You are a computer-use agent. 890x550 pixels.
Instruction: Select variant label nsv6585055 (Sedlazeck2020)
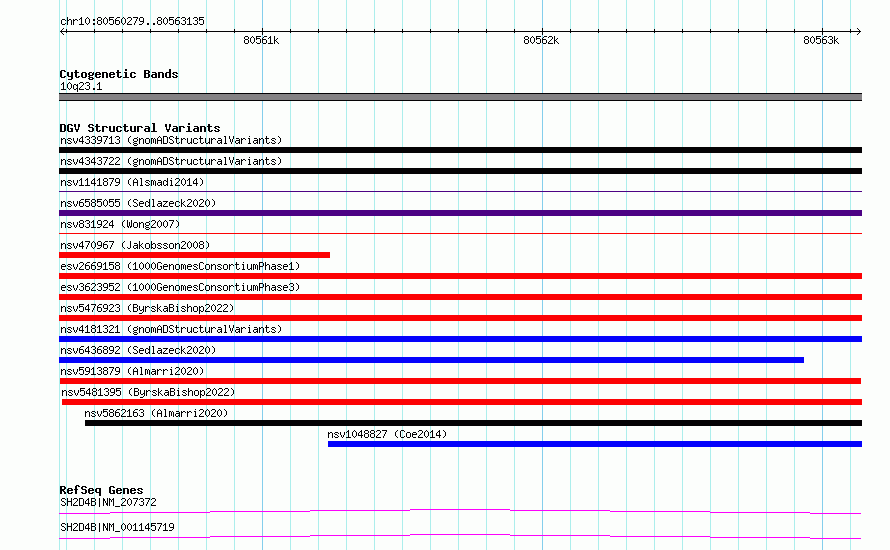(138, 203)
